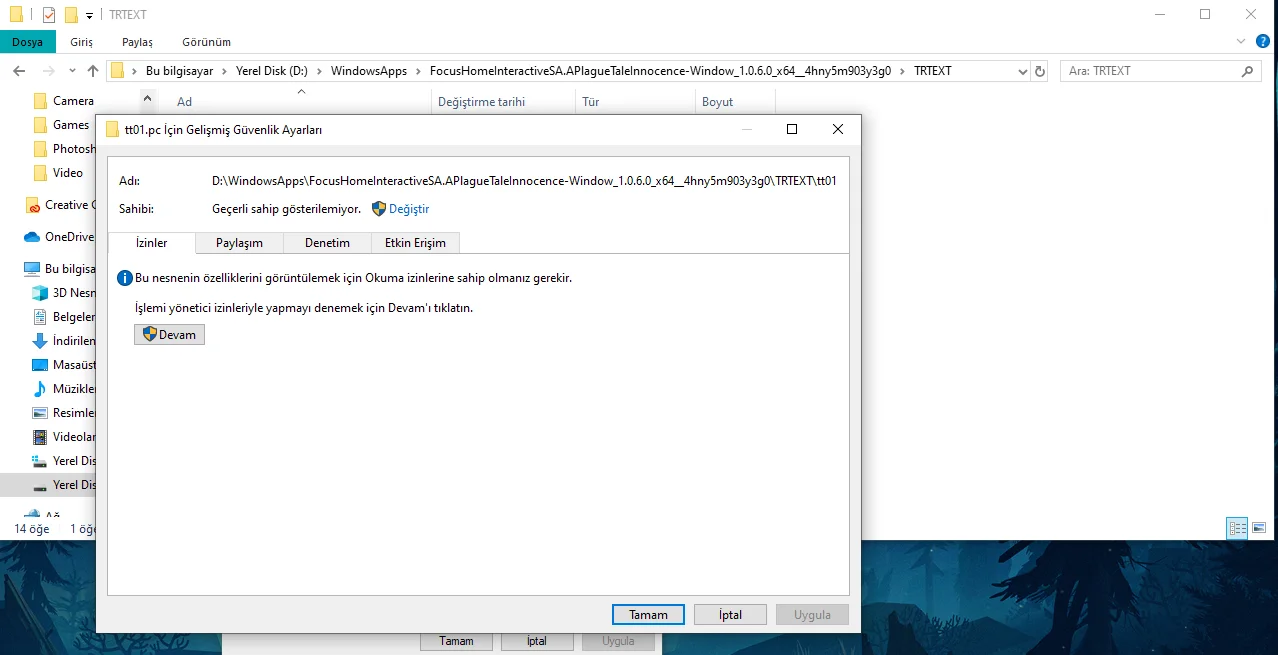Open Resimler in the navigation pane

coord(63,413)
